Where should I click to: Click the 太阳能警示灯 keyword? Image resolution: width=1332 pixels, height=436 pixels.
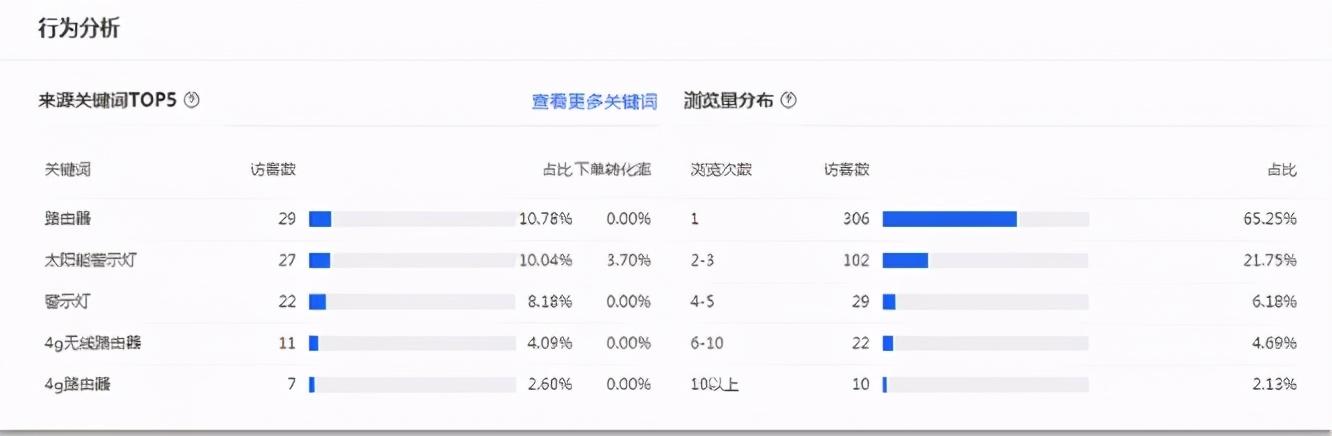tap(89, 260)
